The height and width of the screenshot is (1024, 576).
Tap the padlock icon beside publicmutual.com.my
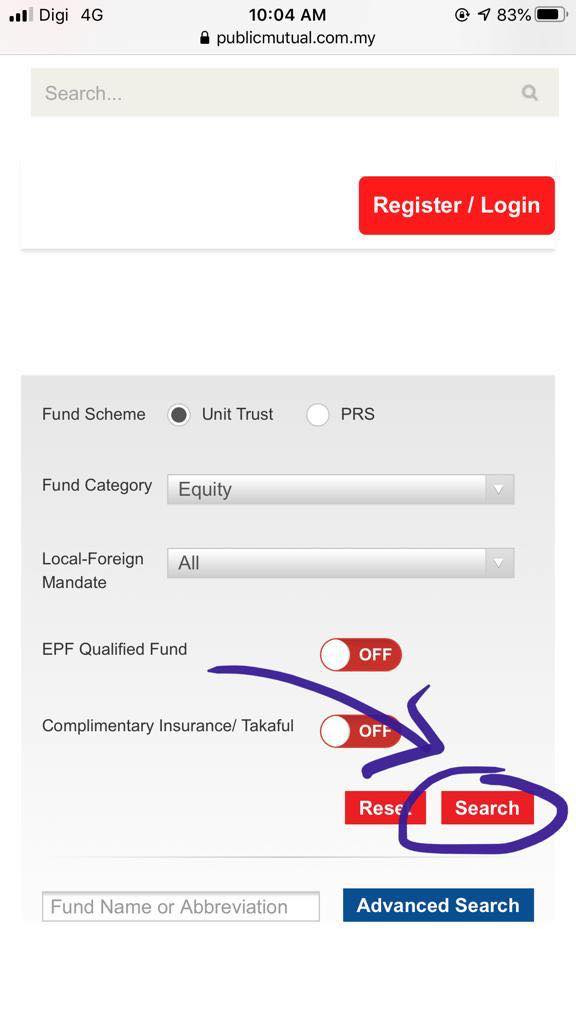pos(205,38)
